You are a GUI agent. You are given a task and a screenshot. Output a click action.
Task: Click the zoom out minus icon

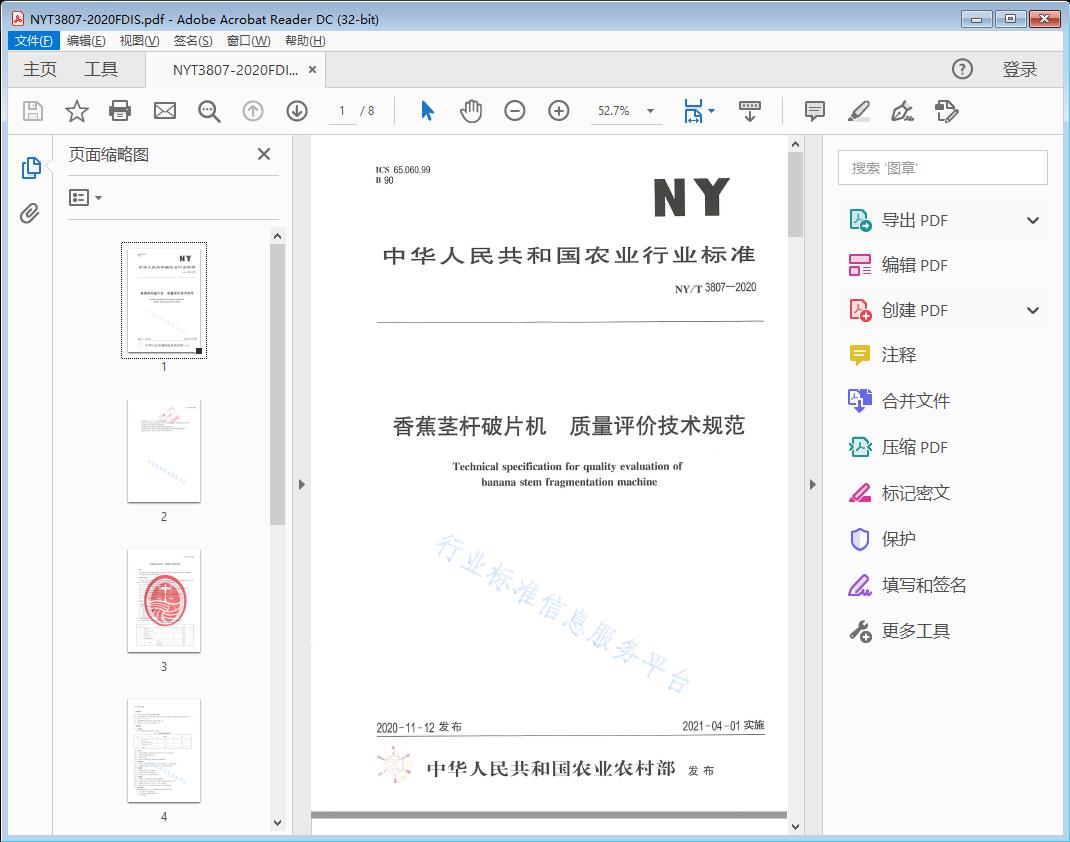pyautogui.click(x=515, y=111)
